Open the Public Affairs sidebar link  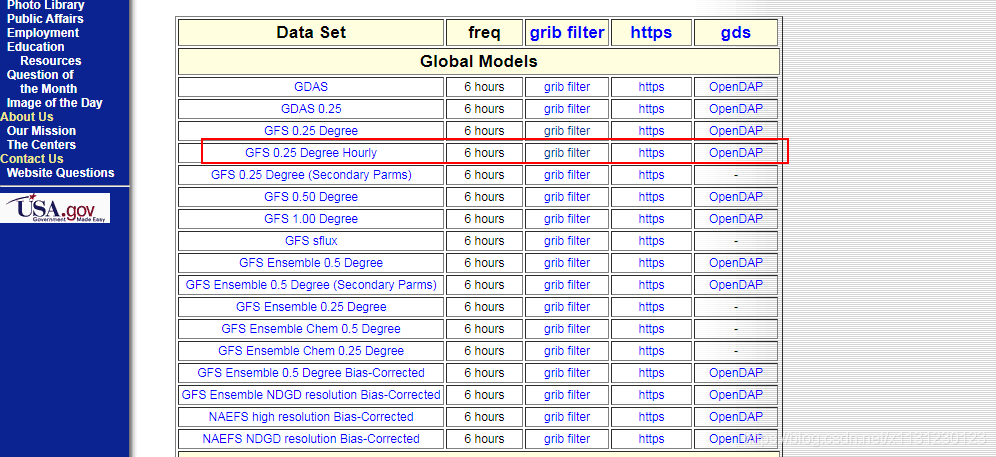tap(45, 19)
